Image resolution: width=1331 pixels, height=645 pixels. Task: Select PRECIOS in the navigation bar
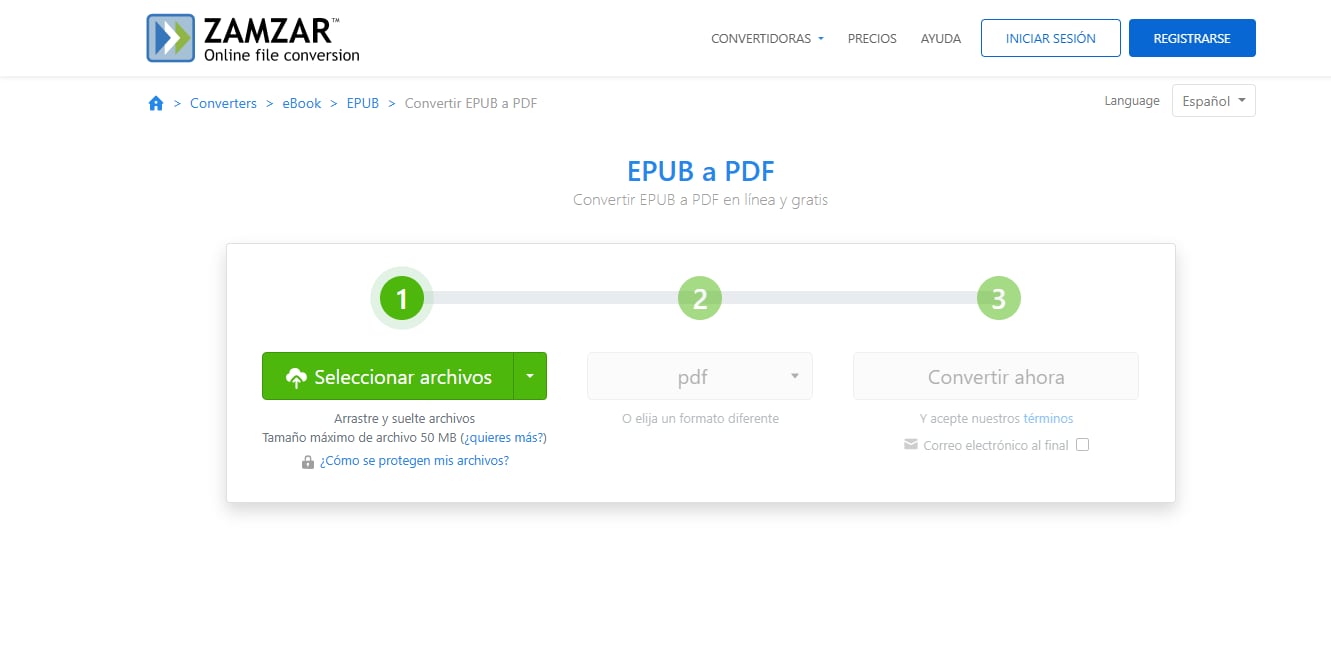(x=871, y=38)
